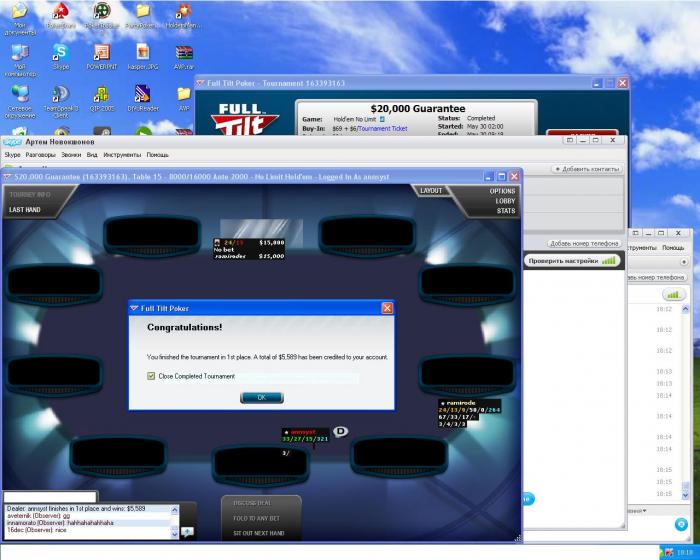The width and height of the screenshot is (700, 560).
Task: Click the tray icon beside the clock
Action: (668, 553)
